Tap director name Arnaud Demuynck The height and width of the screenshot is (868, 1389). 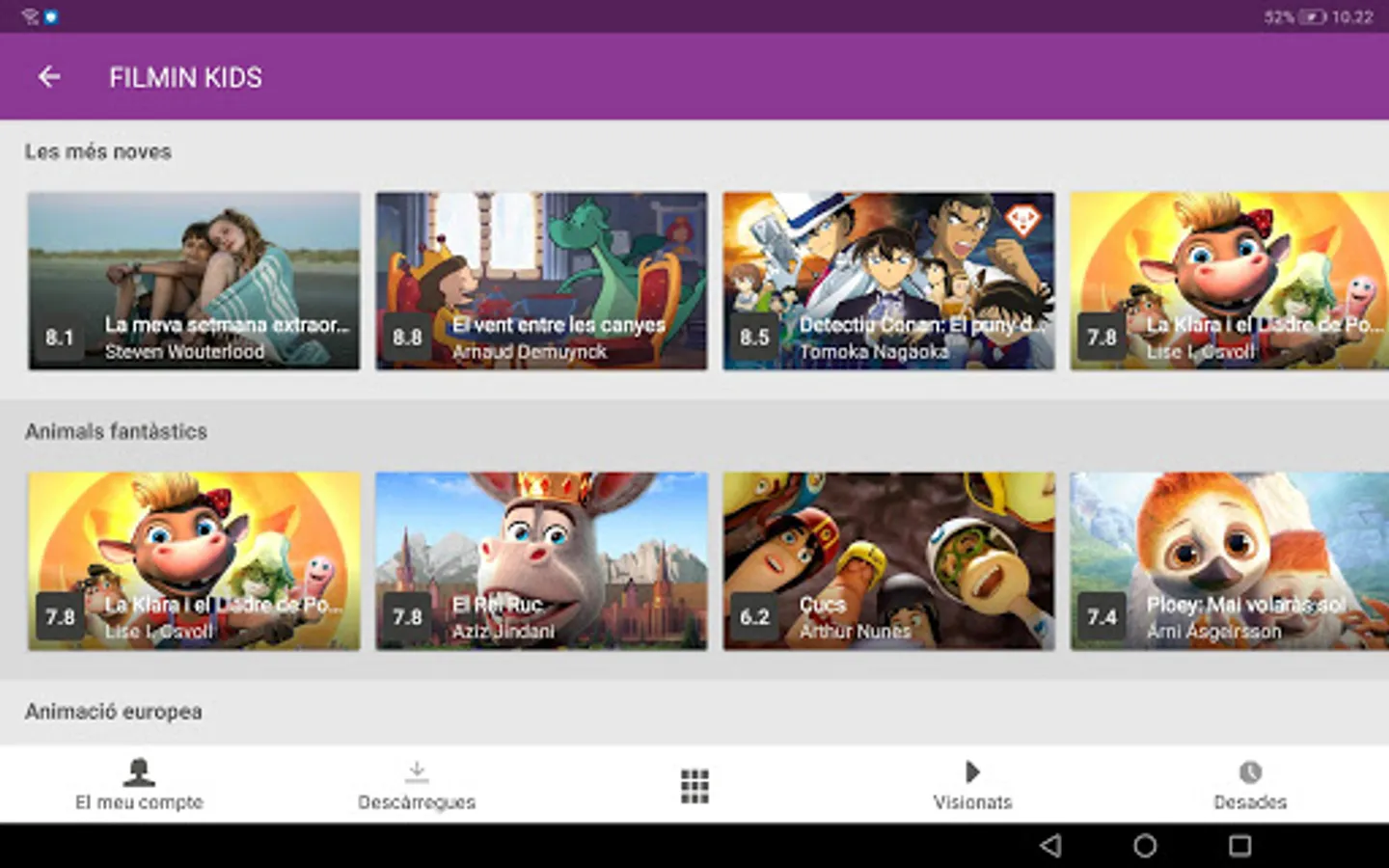click(530, 352)
